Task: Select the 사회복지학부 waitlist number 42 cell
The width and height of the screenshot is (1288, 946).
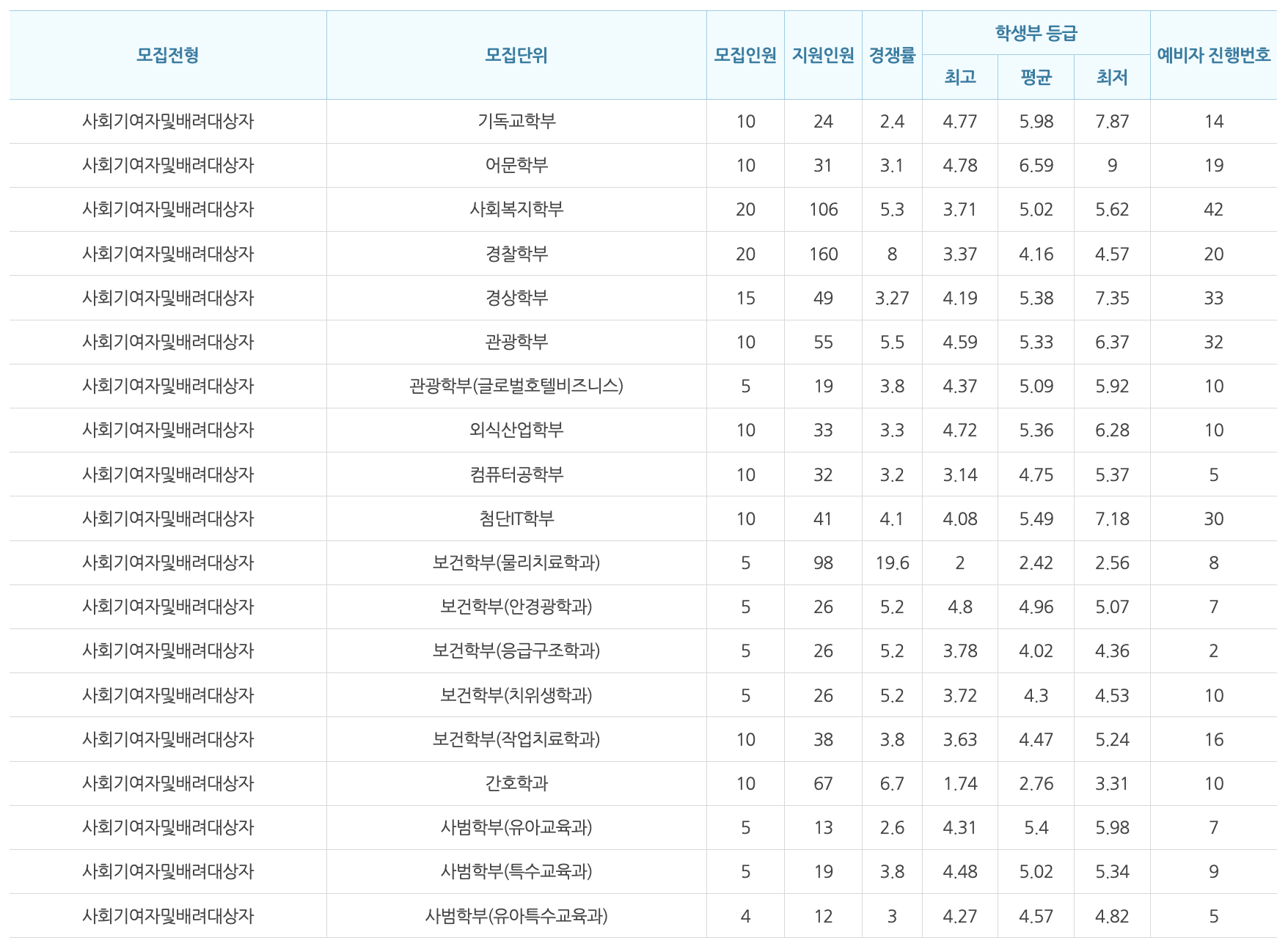Action: (x=1212, y=209)
